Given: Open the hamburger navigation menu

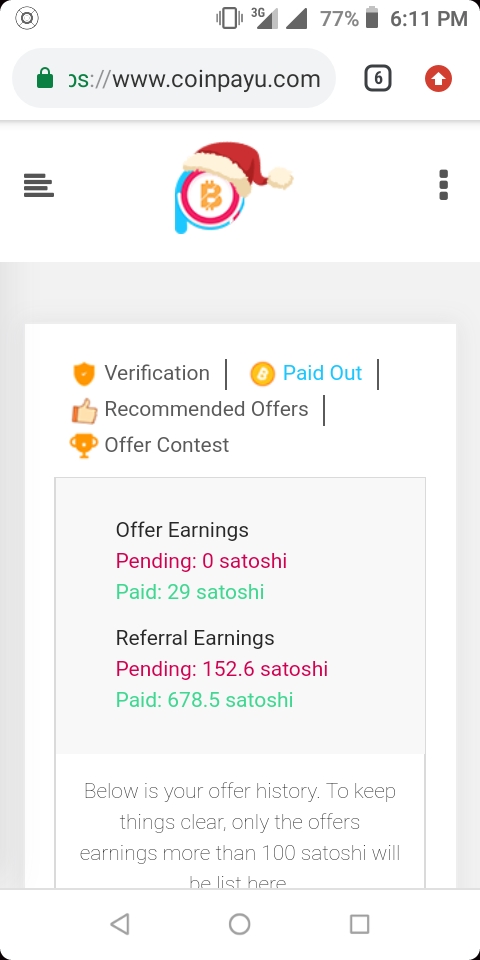Looking at the screenshot, I should [39, 186].
